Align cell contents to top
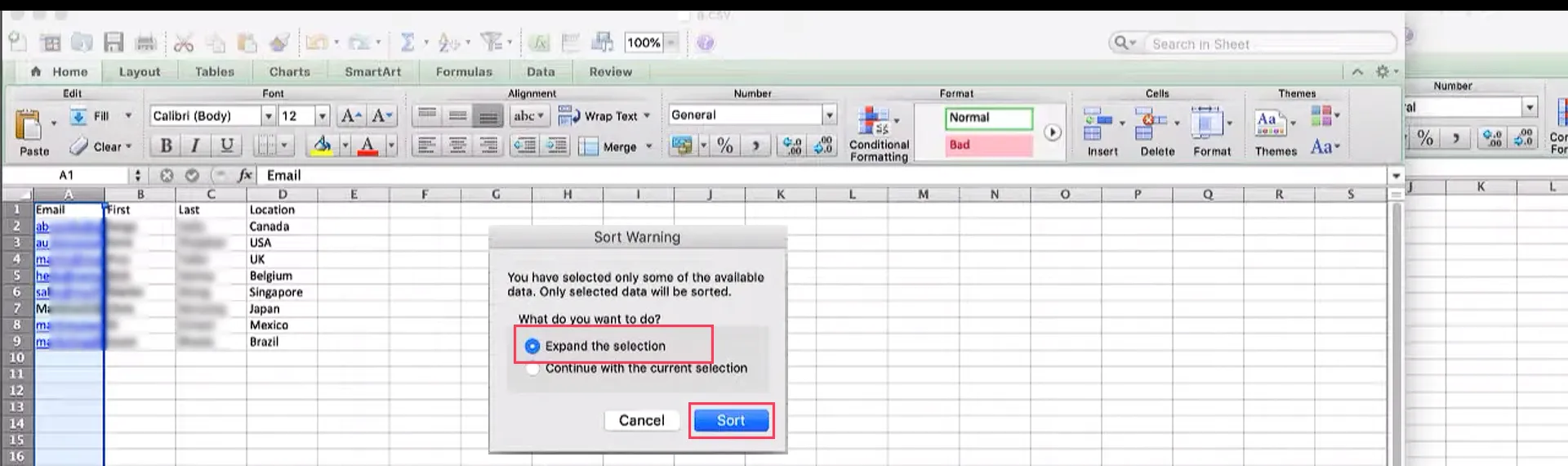 [x=427, y=115]
